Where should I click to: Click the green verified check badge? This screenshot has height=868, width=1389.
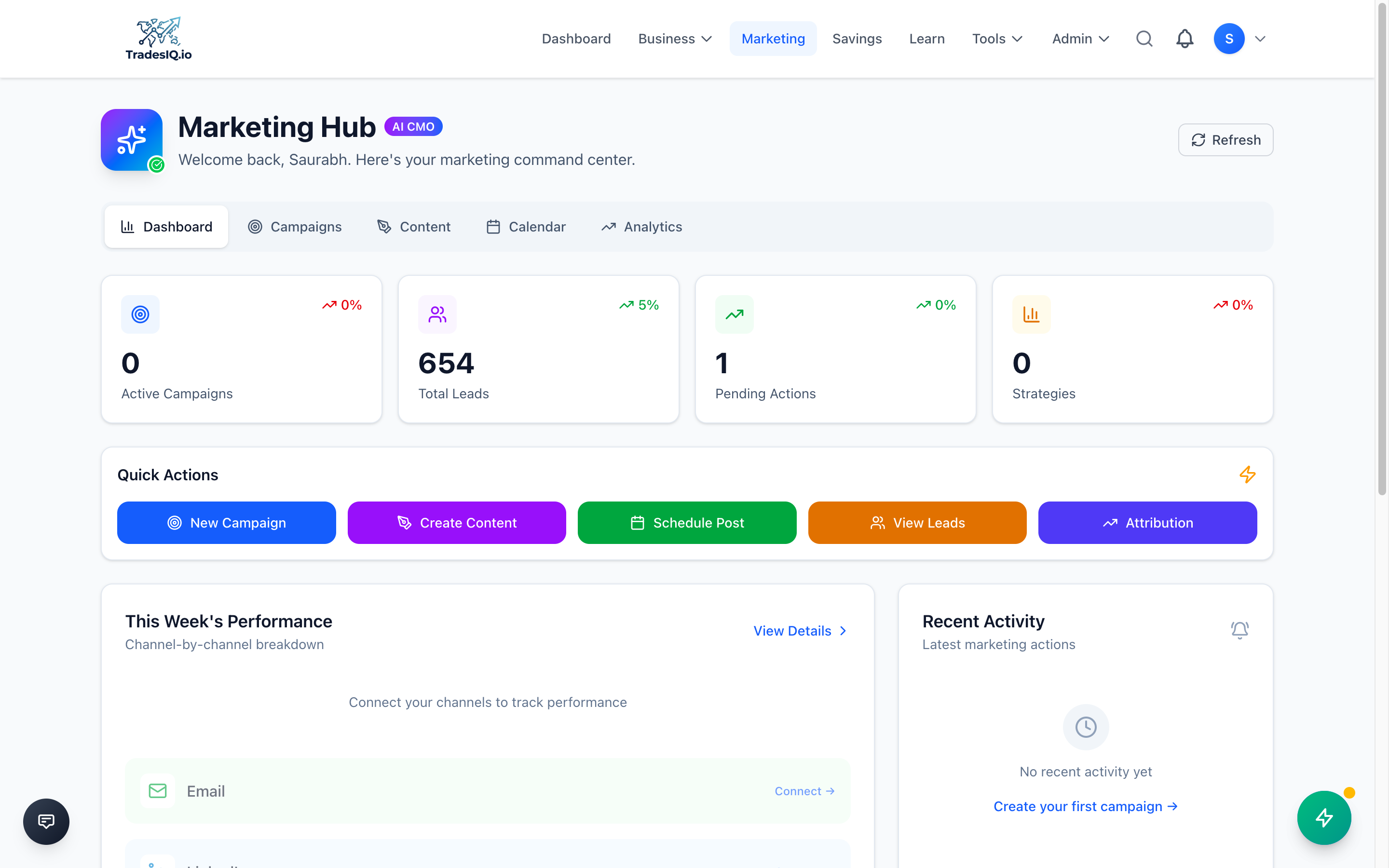coord(156,165)
